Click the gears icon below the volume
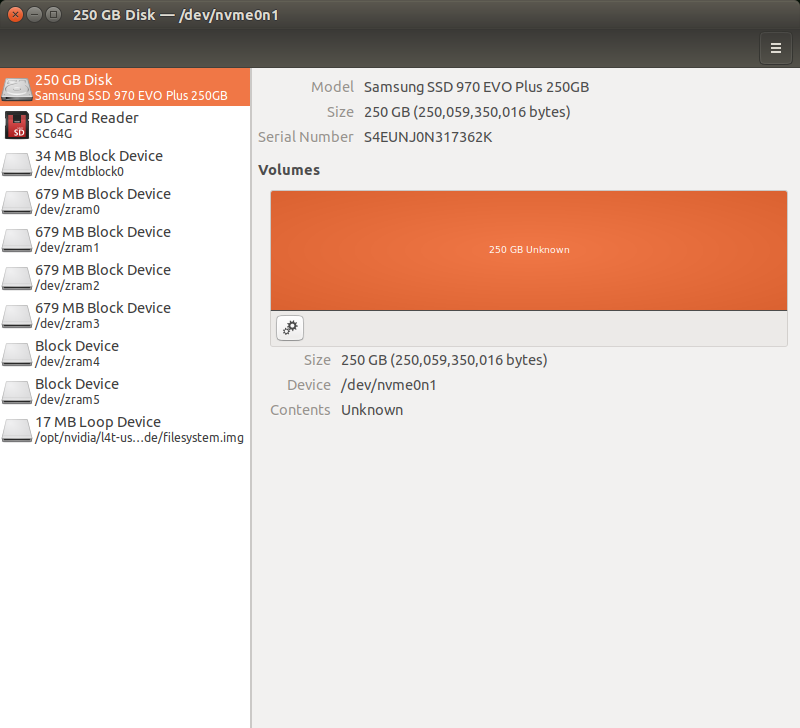 point(290,327)
